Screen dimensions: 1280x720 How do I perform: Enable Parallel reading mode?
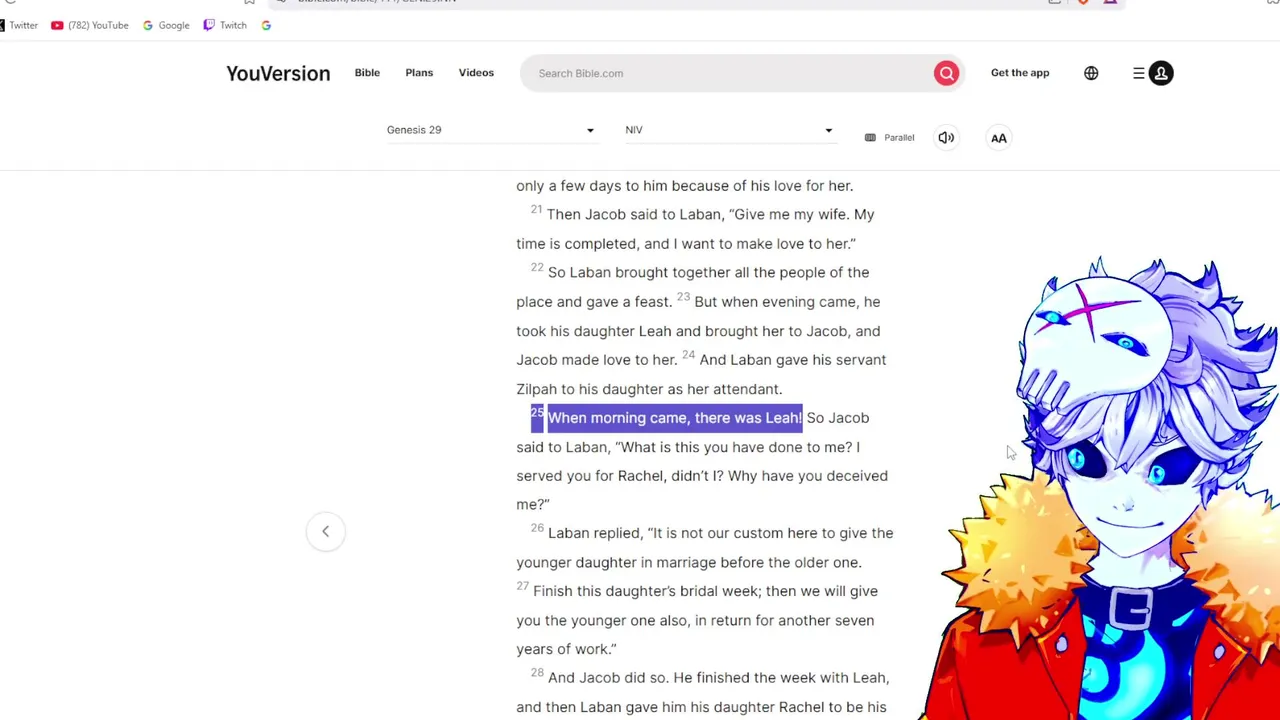(x=890, y=138)
